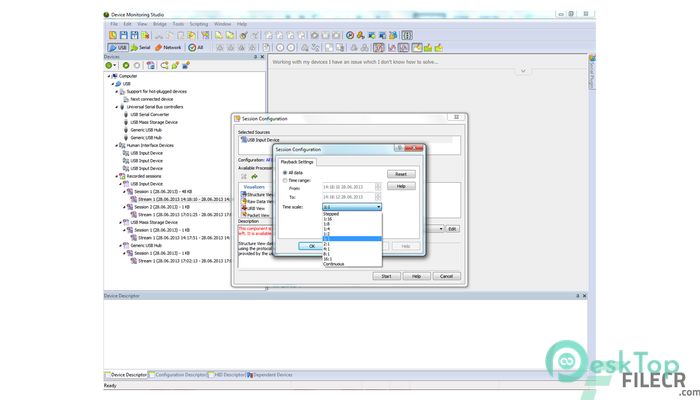The image size is (700, 400).
Task: Click the Edit button in Session Configuration
Action: pos(452,229)
